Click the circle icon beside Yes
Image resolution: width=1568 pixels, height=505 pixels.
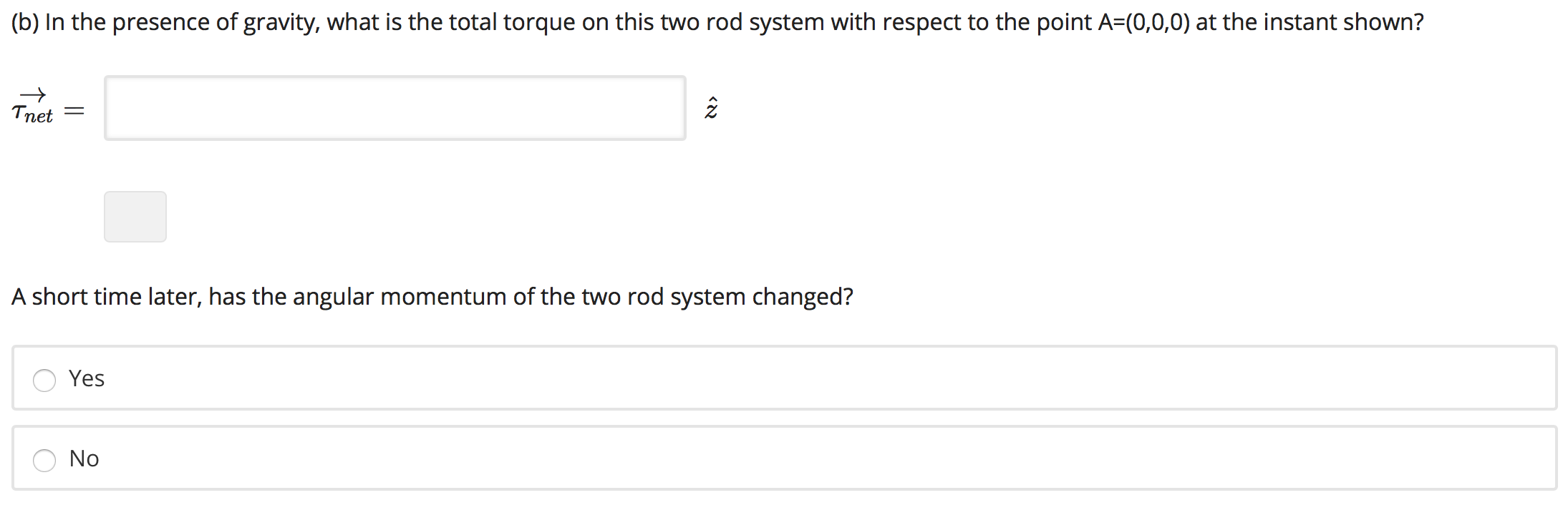point(44,381)
